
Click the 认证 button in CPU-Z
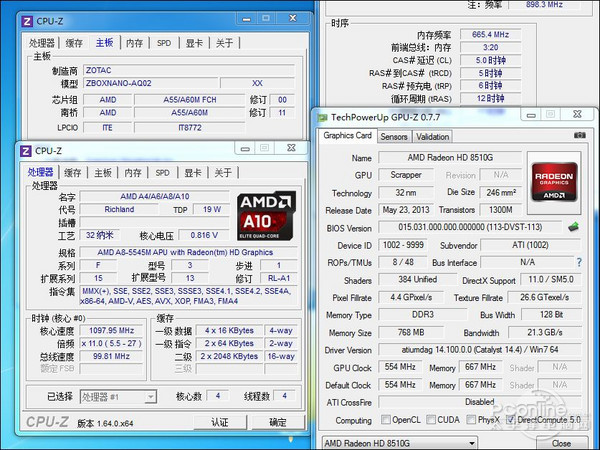pos(220,422)
